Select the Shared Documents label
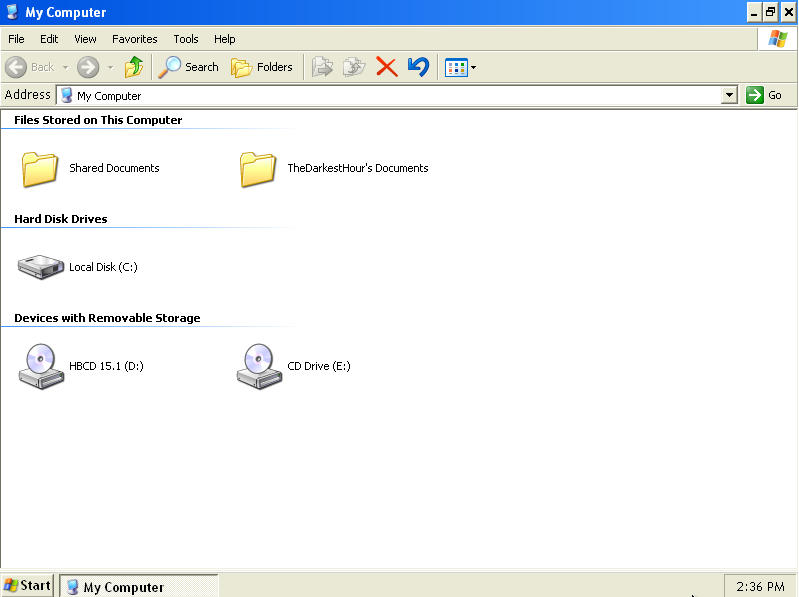Viewport: 799px width, 597px height. [x=114, y=168]
